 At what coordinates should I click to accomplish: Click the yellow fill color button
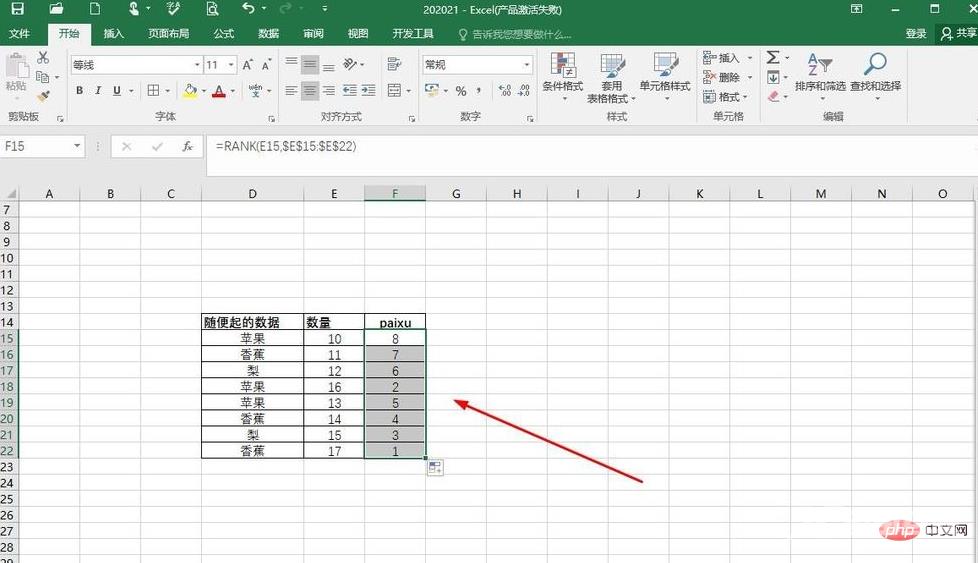pyautogui.click(x=191, y=91)
